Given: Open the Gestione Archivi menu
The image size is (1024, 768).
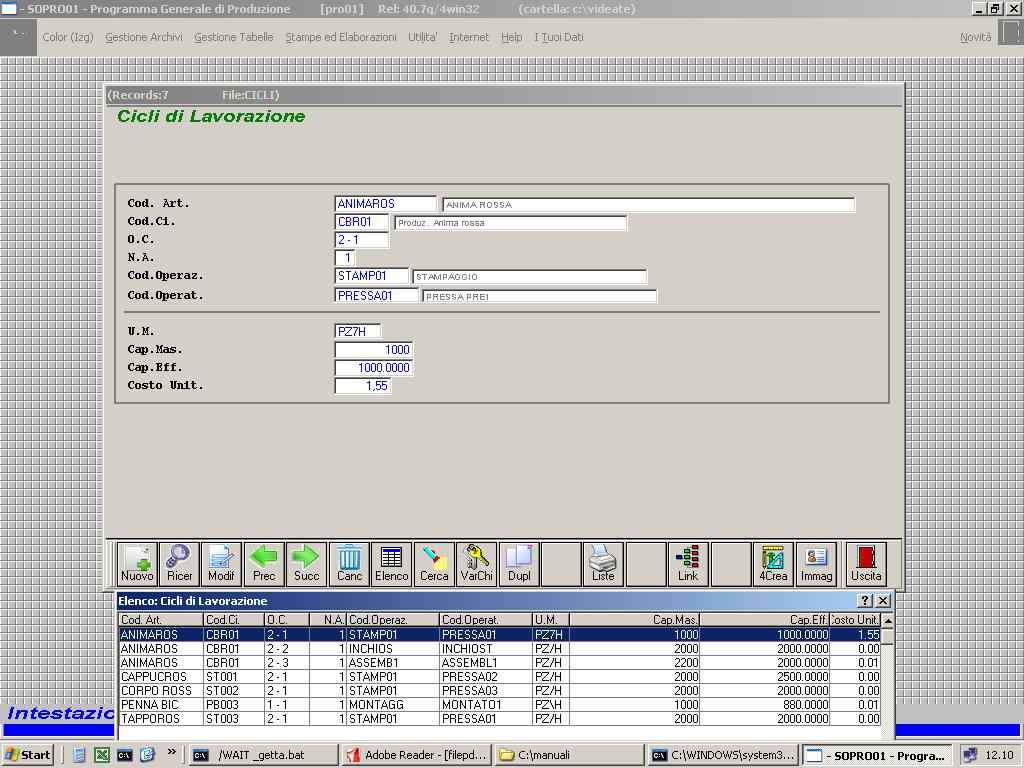Looking at the screenshot, I should pyautogui.click(x=144, y=37).
